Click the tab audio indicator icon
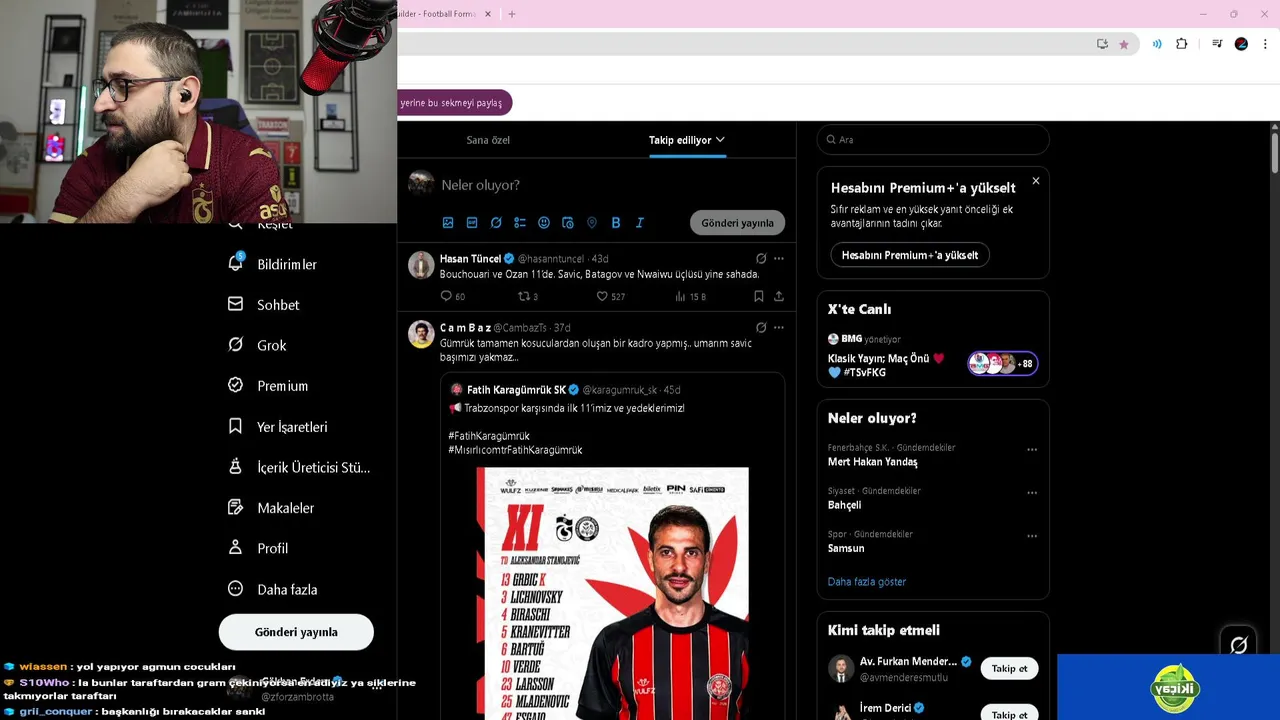Screen dimensions: 1280x720 click(x=1157, y=44)
